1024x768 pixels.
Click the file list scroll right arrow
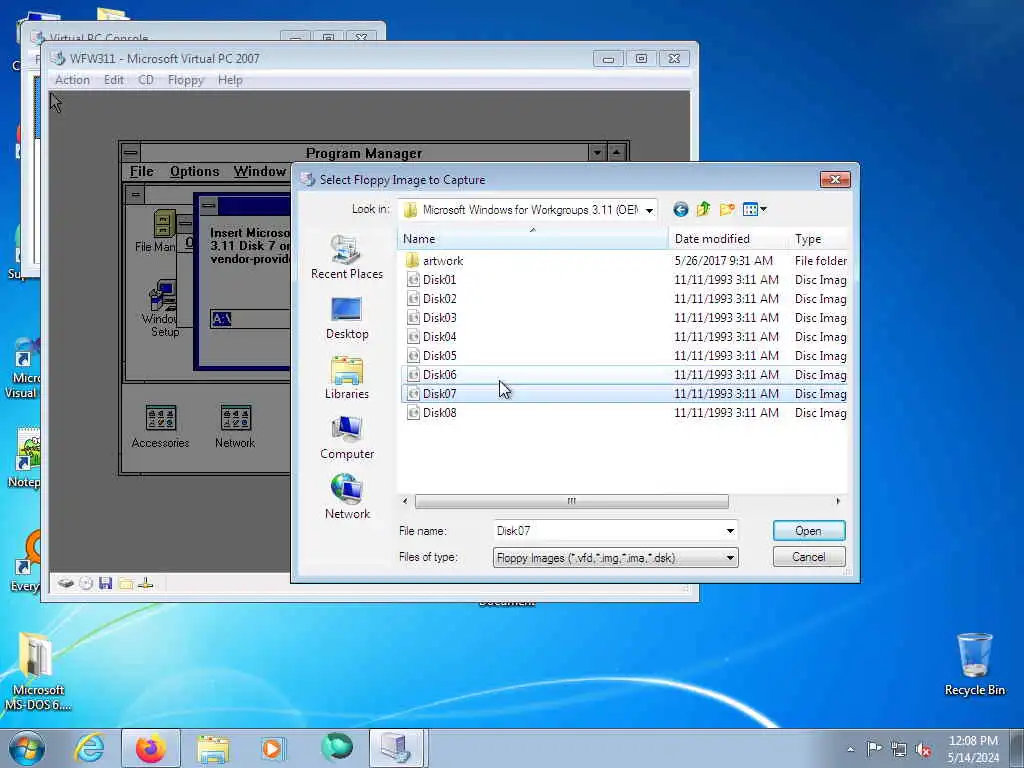(838, 501)
